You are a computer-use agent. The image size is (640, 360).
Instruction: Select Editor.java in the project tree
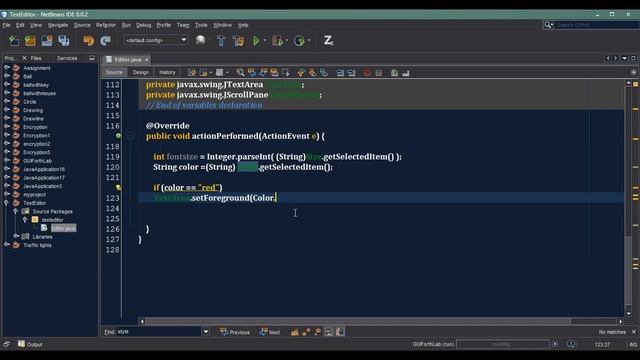(63, 228)
